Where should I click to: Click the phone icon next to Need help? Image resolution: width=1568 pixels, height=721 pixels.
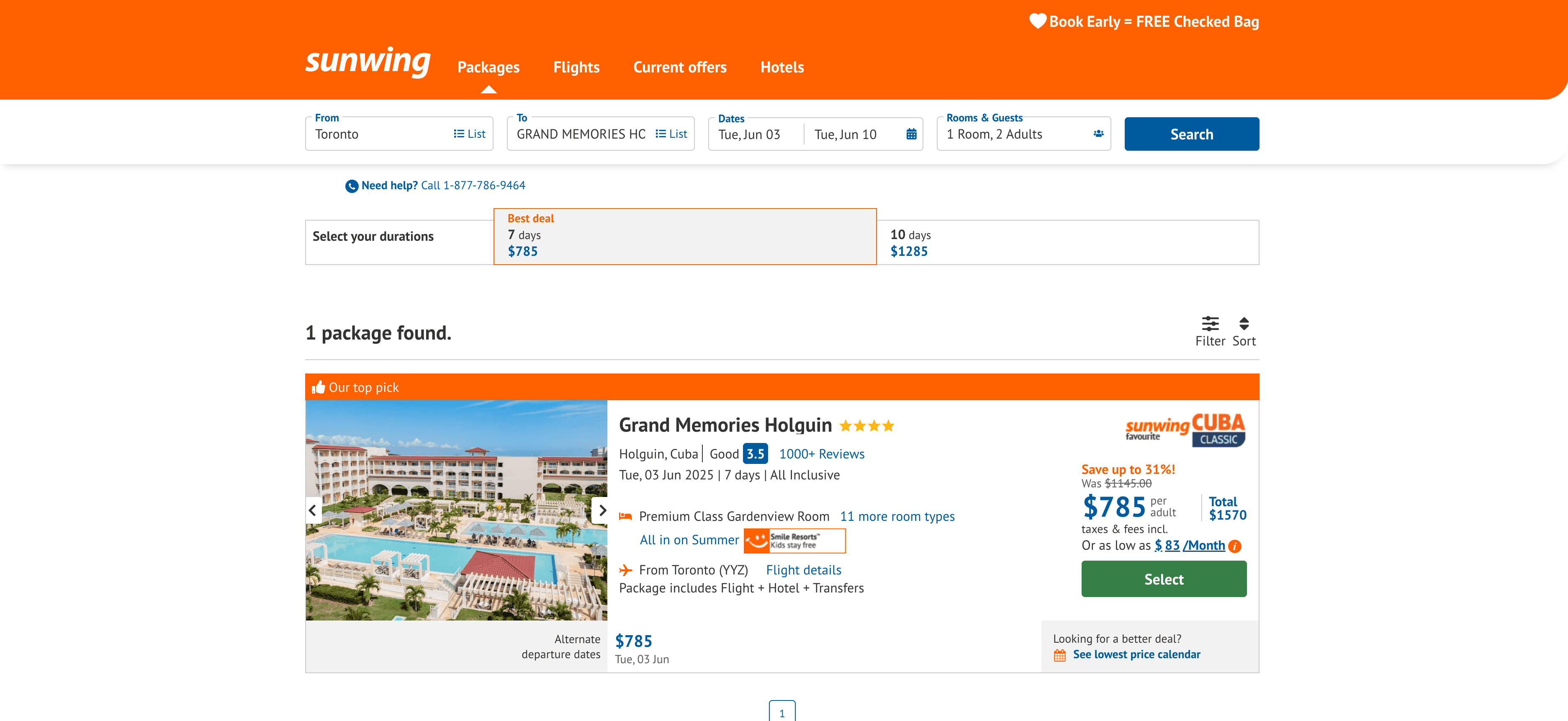coord(351,186)
